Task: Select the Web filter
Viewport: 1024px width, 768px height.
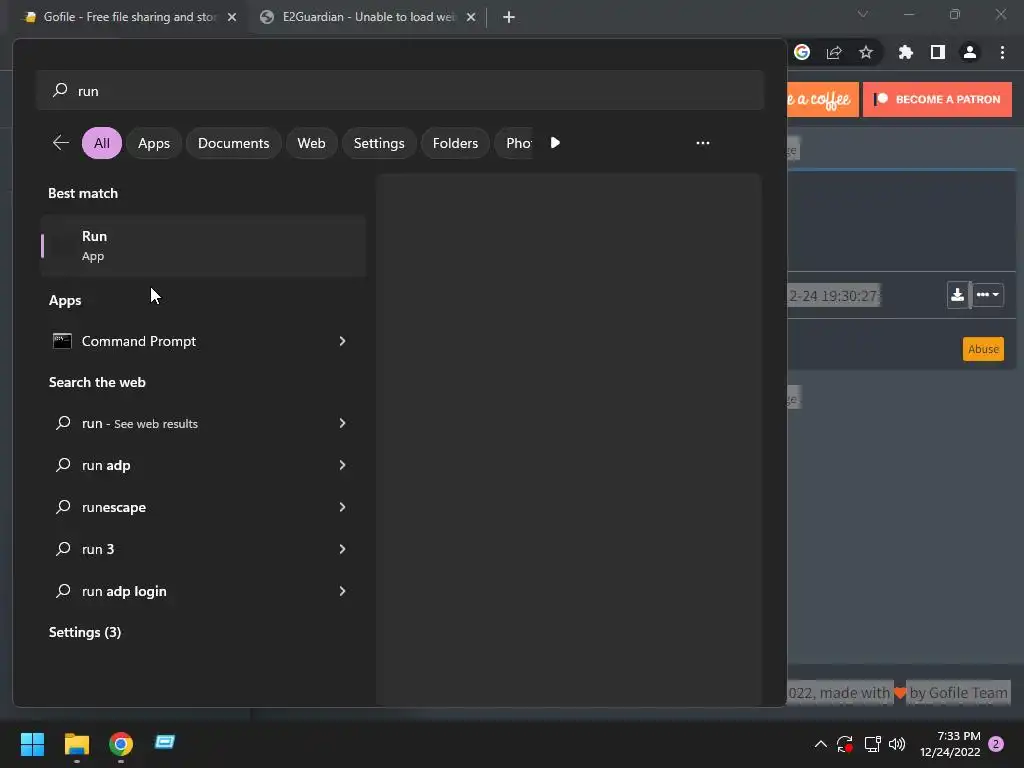Action: 312,143
